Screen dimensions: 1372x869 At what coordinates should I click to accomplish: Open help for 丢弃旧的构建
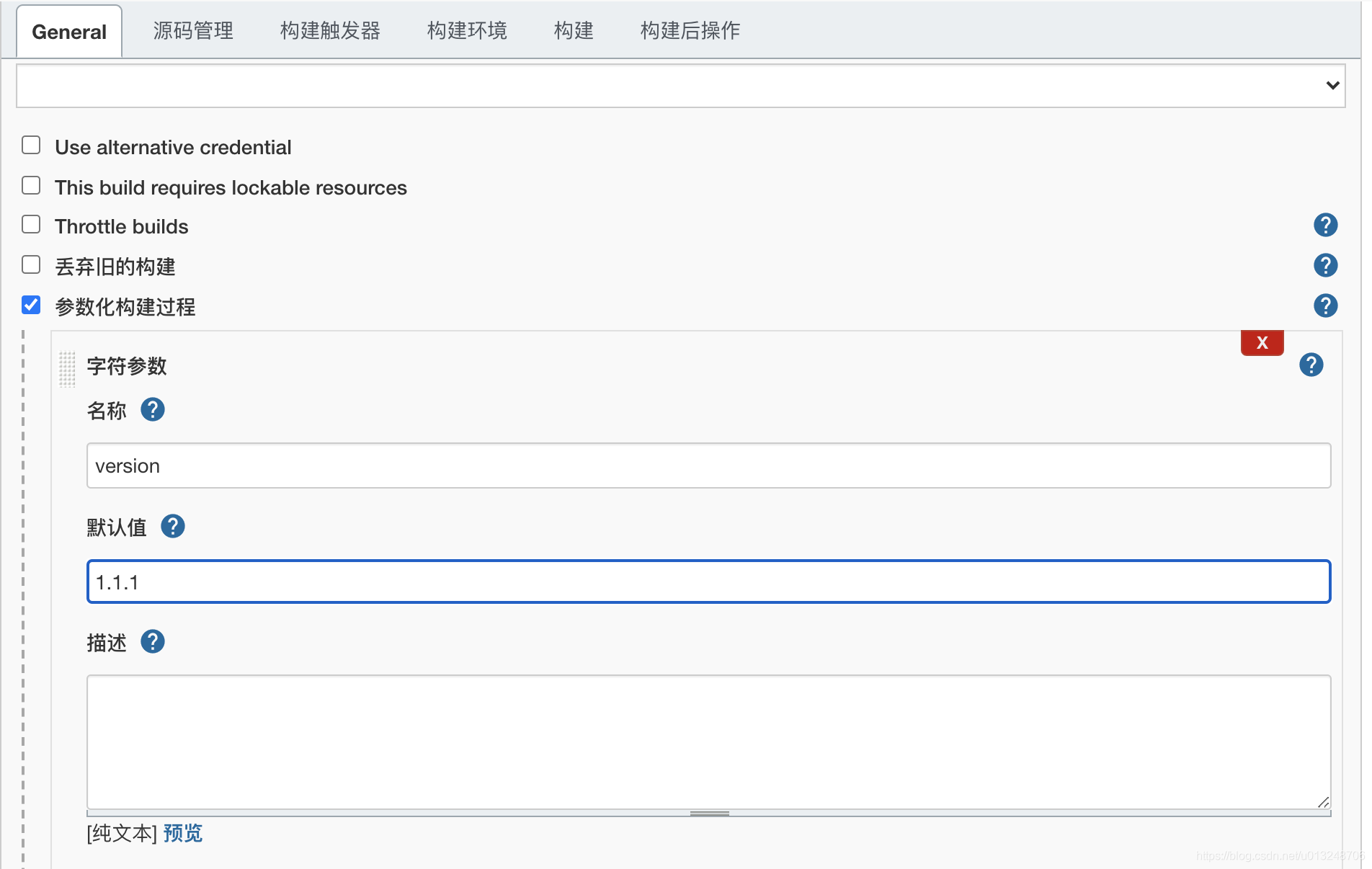[x=1325, y=266]
